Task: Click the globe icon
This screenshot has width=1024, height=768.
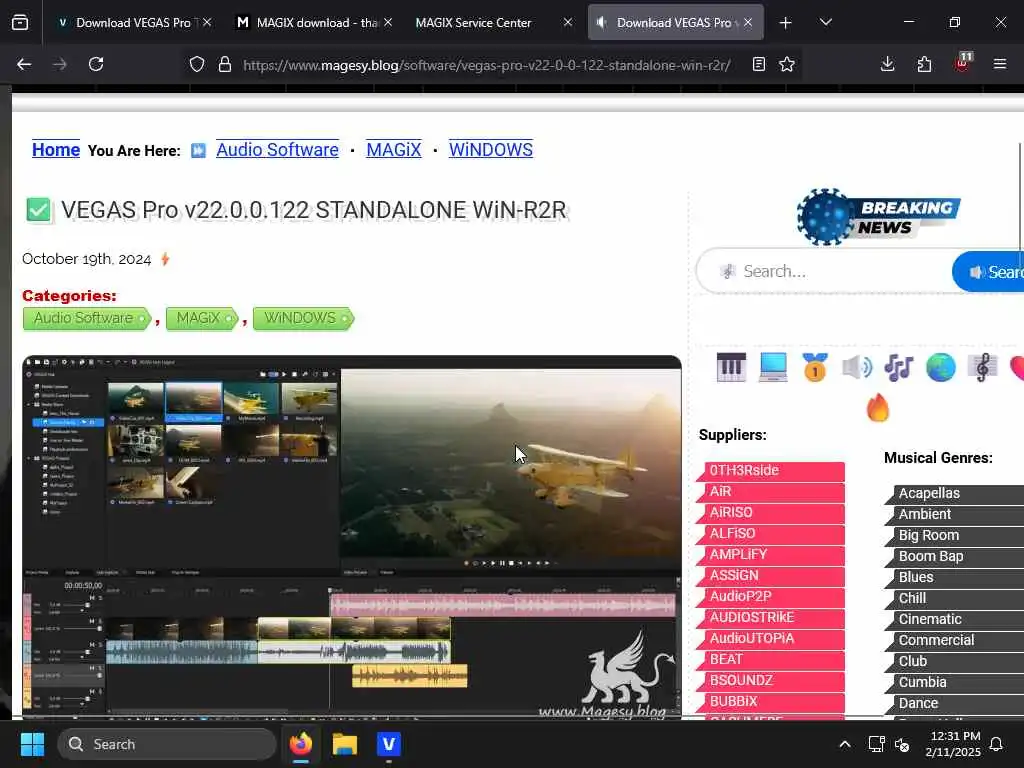Action: pos(940,367)
